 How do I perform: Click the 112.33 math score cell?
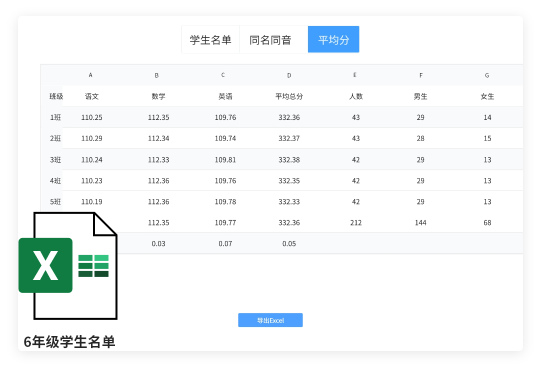[x=159, y=160]
